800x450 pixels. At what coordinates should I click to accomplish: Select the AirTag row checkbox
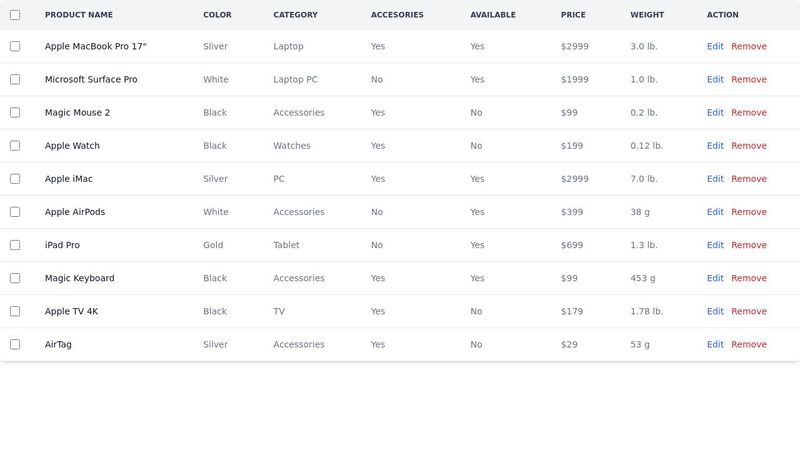[x=15, y=344]
